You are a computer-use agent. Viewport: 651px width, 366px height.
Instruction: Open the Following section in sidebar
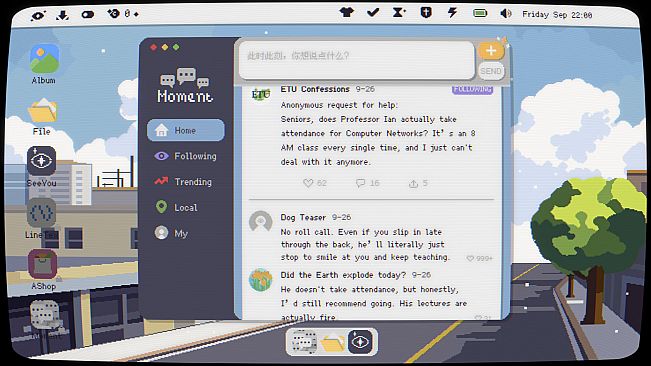pos(186,156)
